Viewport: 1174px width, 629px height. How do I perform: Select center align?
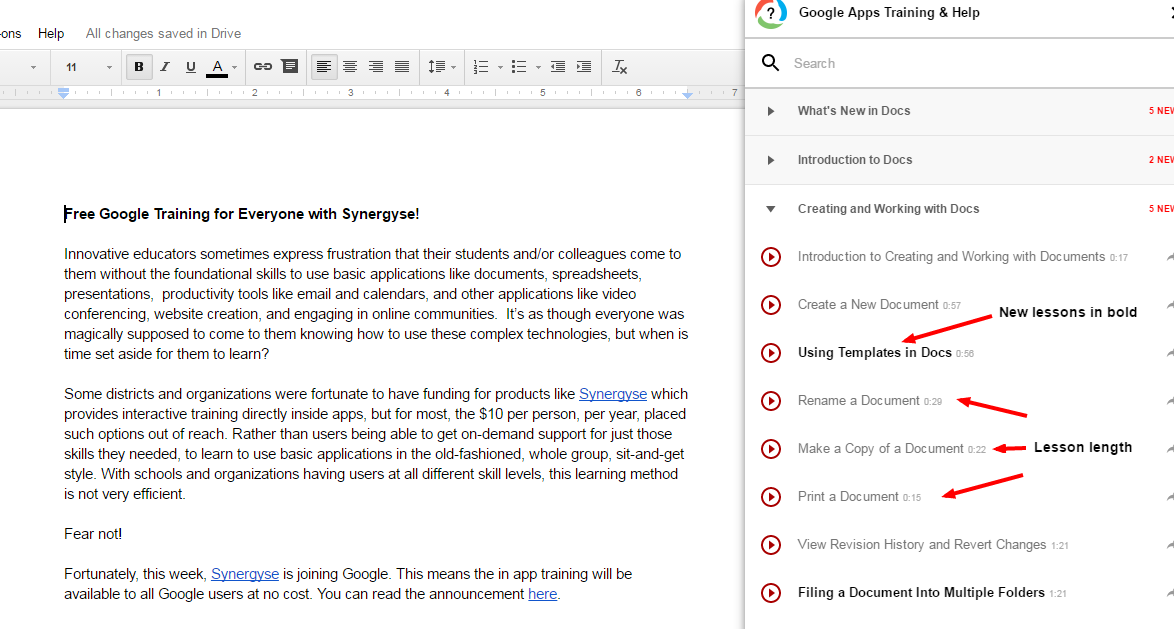pos(350,67)
